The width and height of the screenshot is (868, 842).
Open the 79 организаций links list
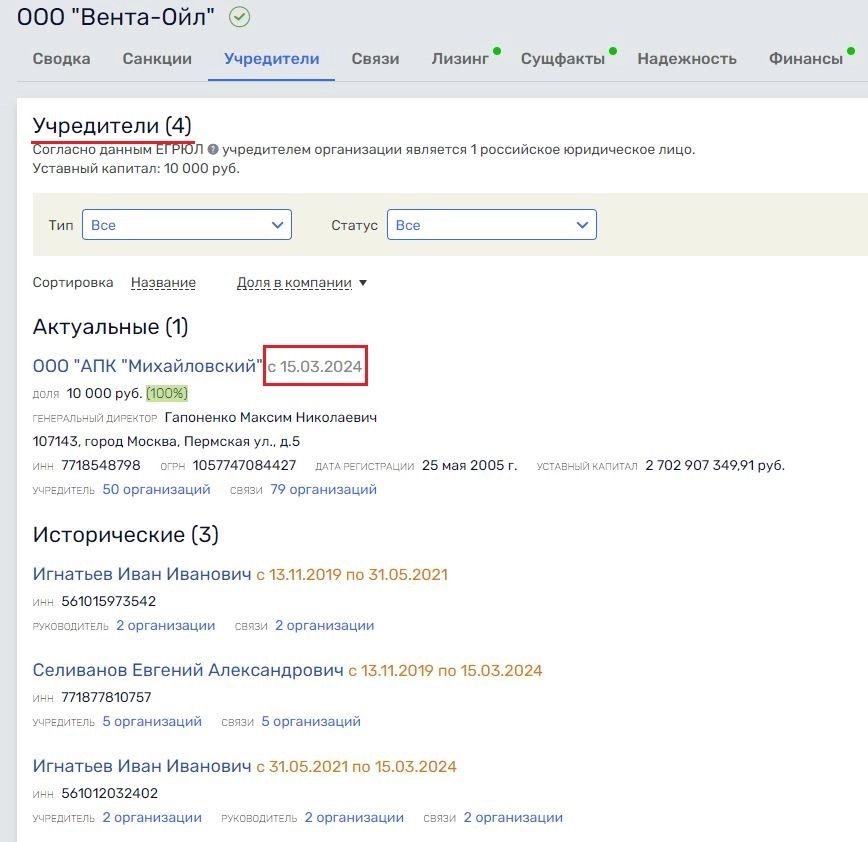(323, 489)
